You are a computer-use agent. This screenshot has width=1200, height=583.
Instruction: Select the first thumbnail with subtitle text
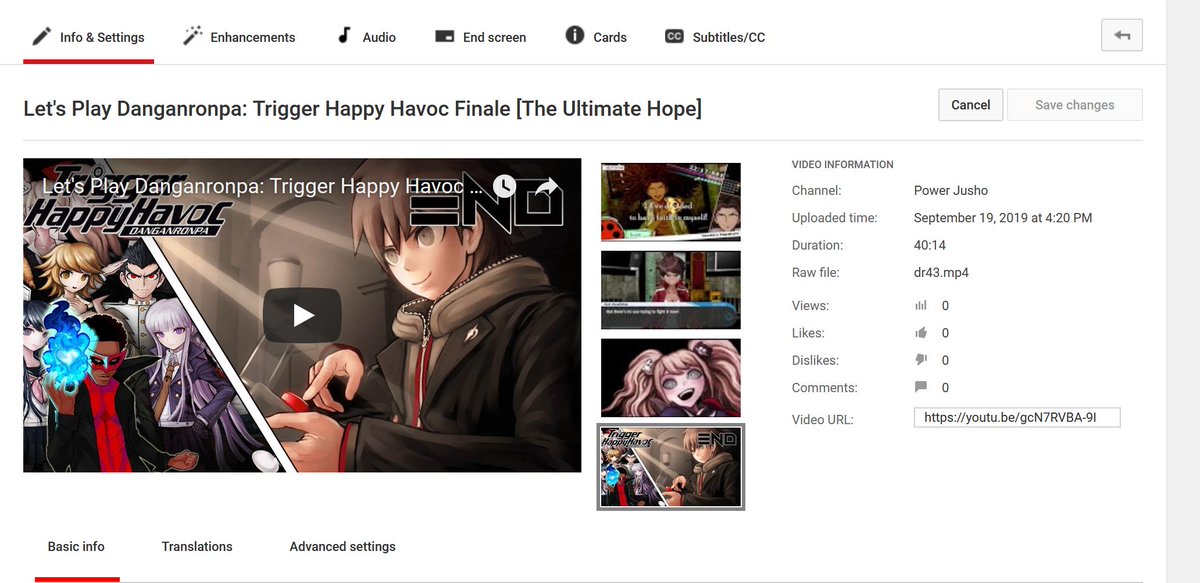coord(671,202)
